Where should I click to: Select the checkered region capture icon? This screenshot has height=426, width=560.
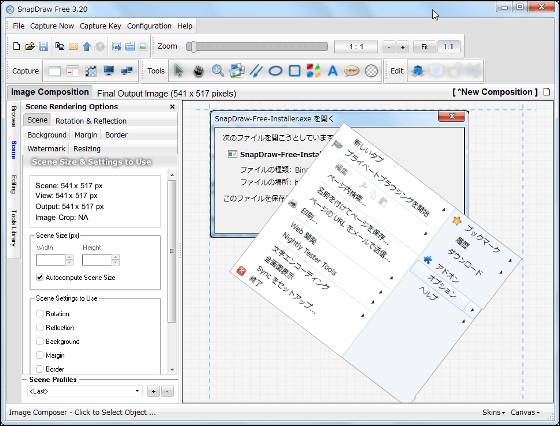(91, 71)
